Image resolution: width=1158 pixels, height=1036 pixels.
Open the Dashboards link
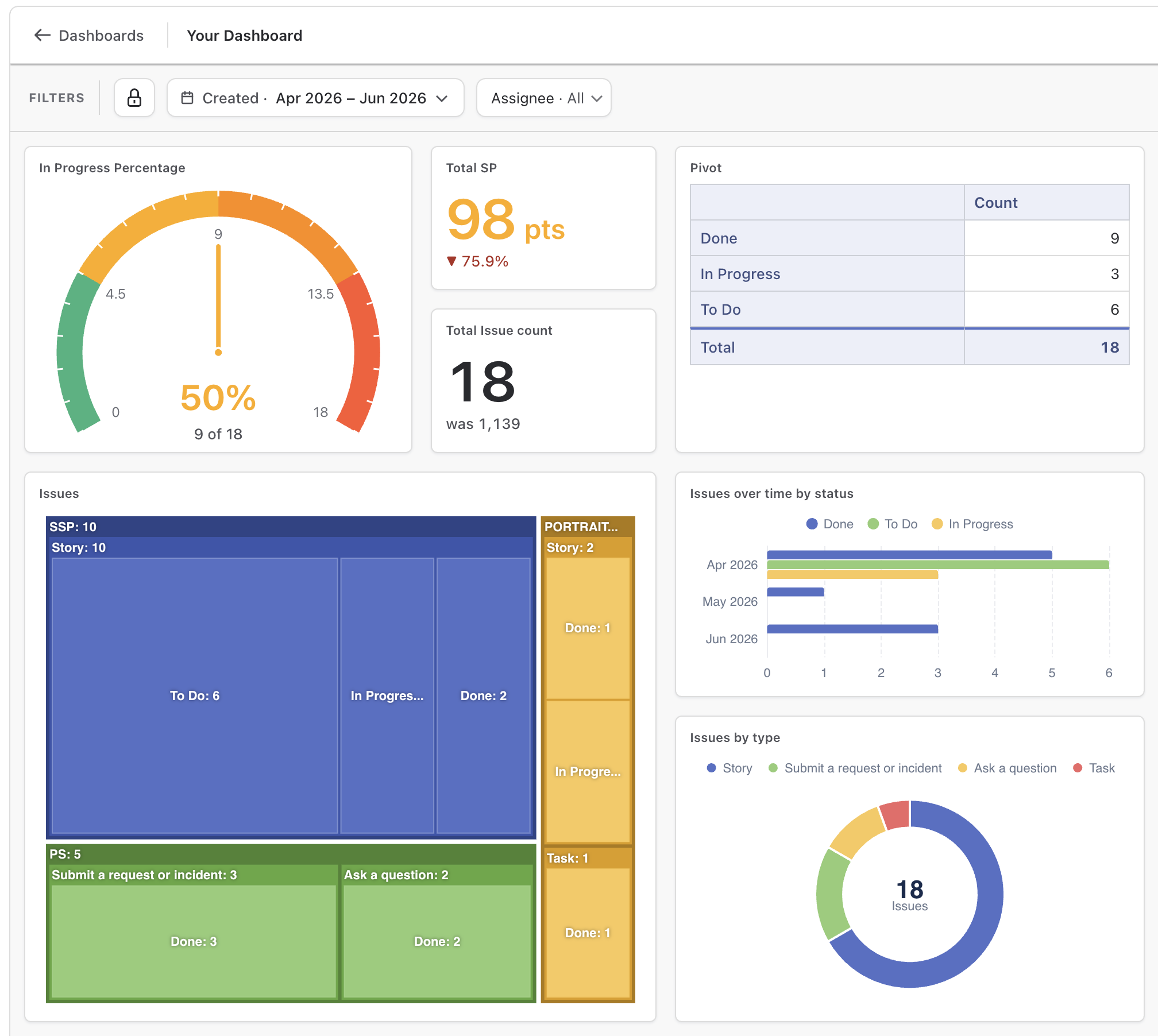pos(101,36)
